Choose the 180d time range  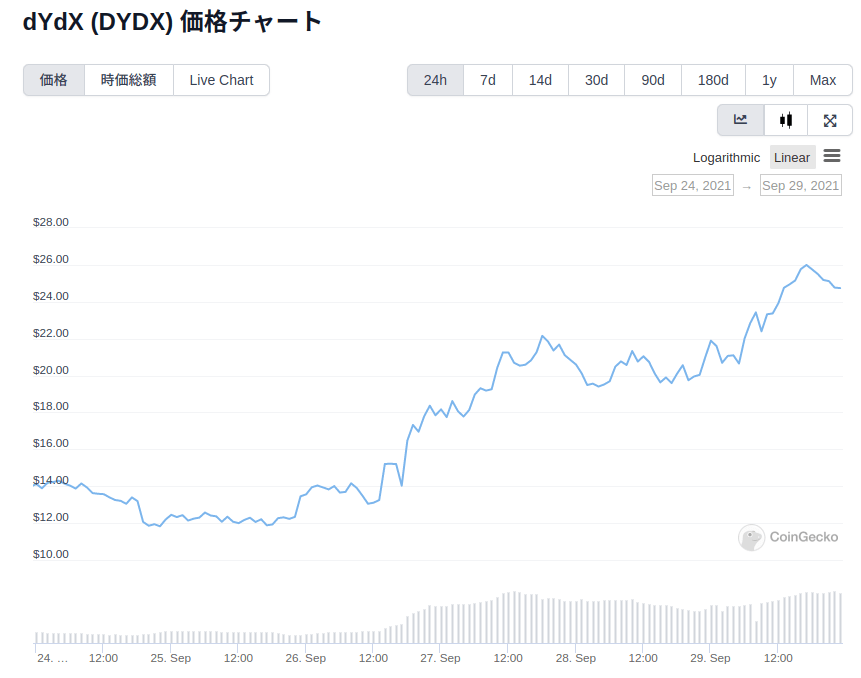pyautogui.click(x=713, y=80)
